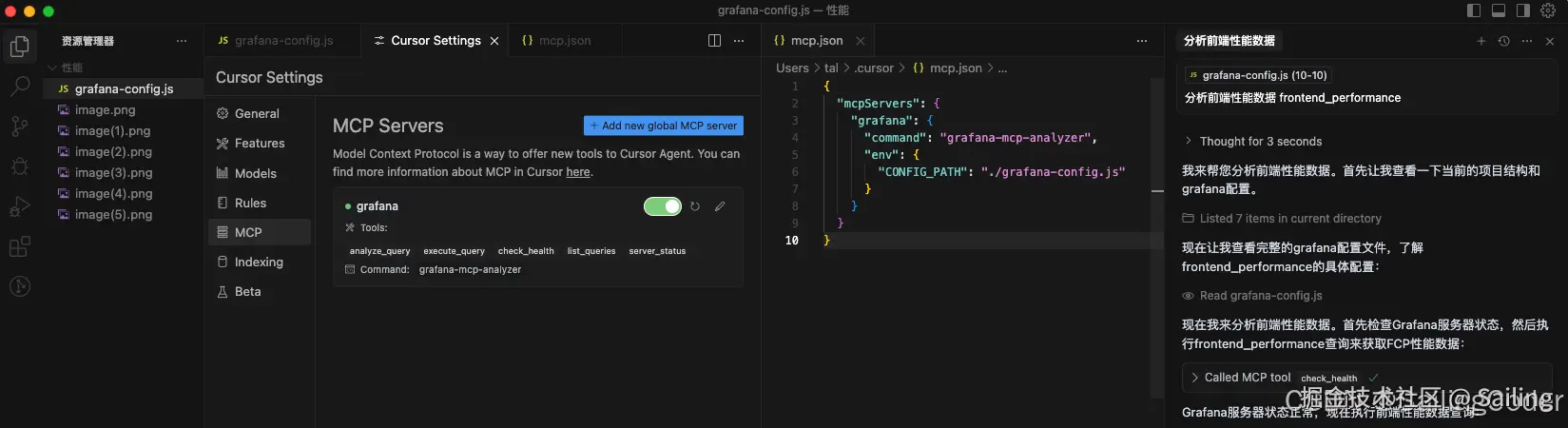Start a new chat with plus icon
The height and width of the screenshot is (428, 1568).
[x=1481, y=41]
